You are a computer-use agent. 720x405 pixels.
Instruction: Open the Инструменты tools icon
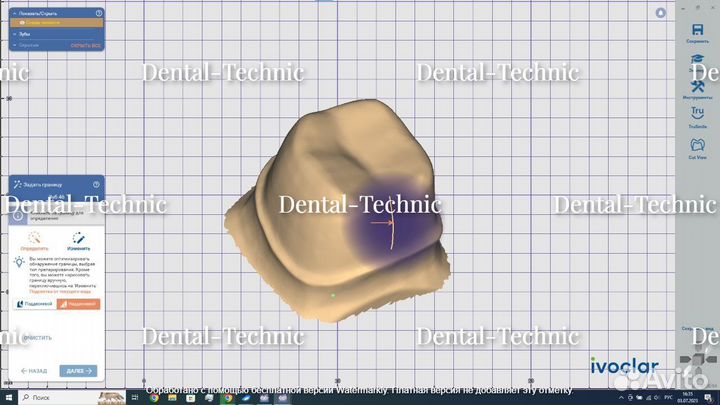[x=698, y=87]
